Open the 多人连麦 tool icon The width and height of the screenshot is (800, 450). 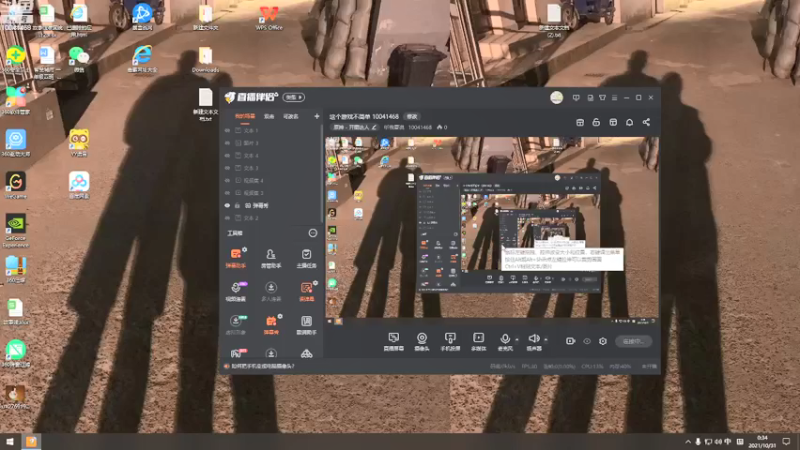click(x=271, y=291)
